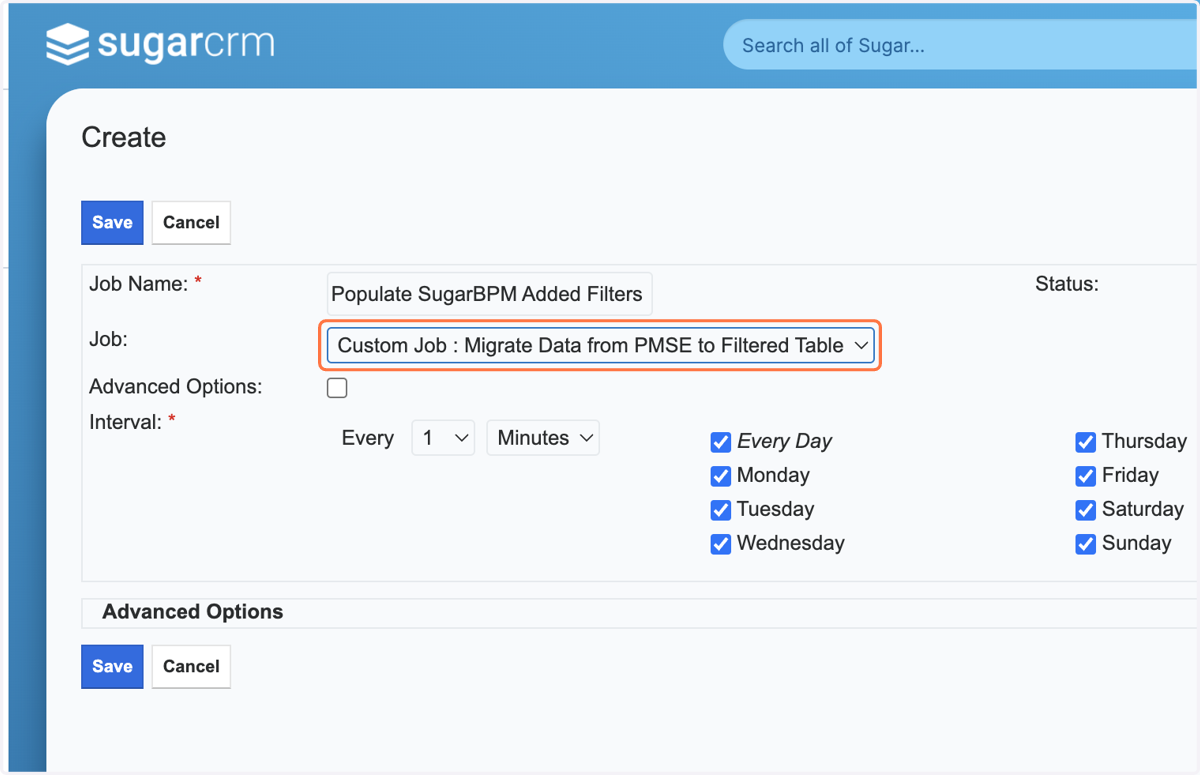Edit the Job Name input field
The width and height of the screenshot is (1200, 775).
[x=489, y=294]
